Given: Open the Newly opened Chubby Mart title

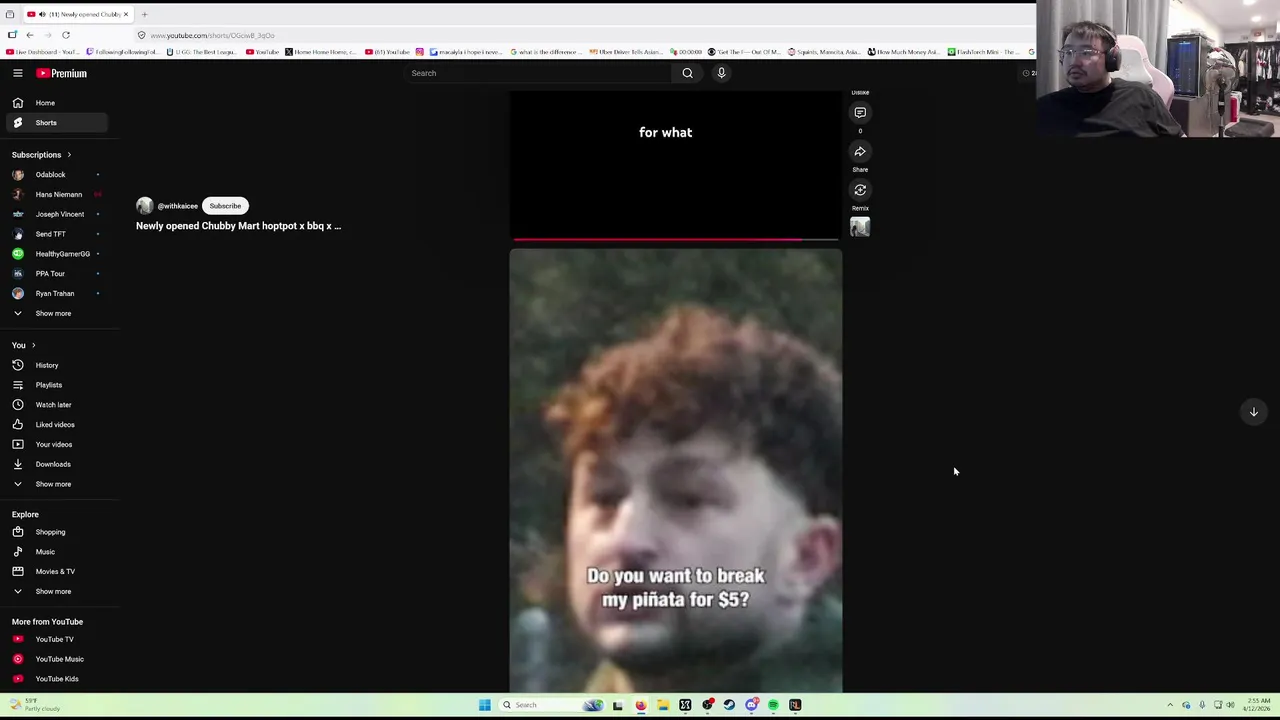Looking at the screenshot, I should (x=238, y=226).
